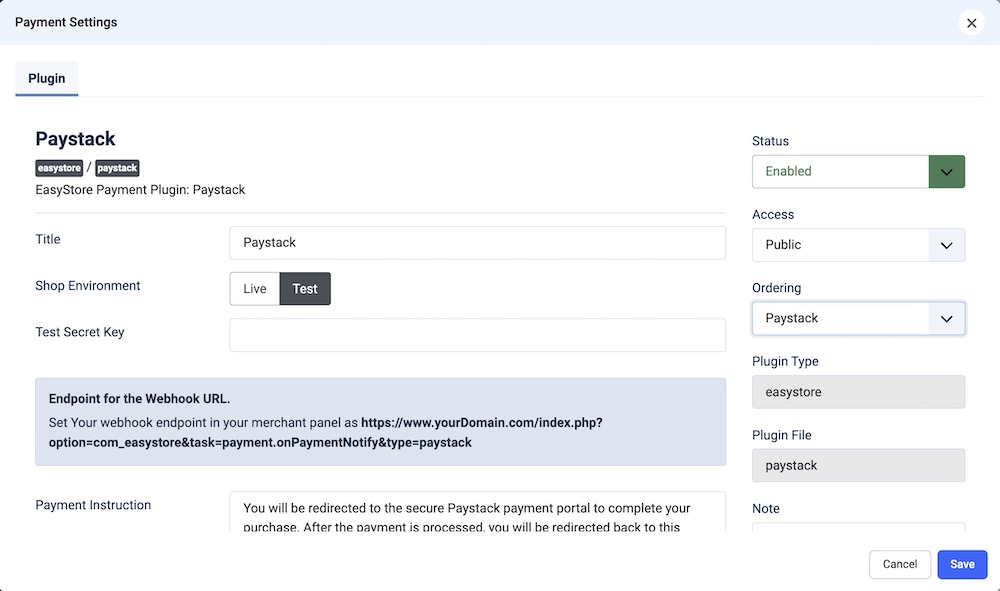Click the Plugin File paystack field
The width and height of the screenshot is (1000, 591).
click(x=858, y=466)
